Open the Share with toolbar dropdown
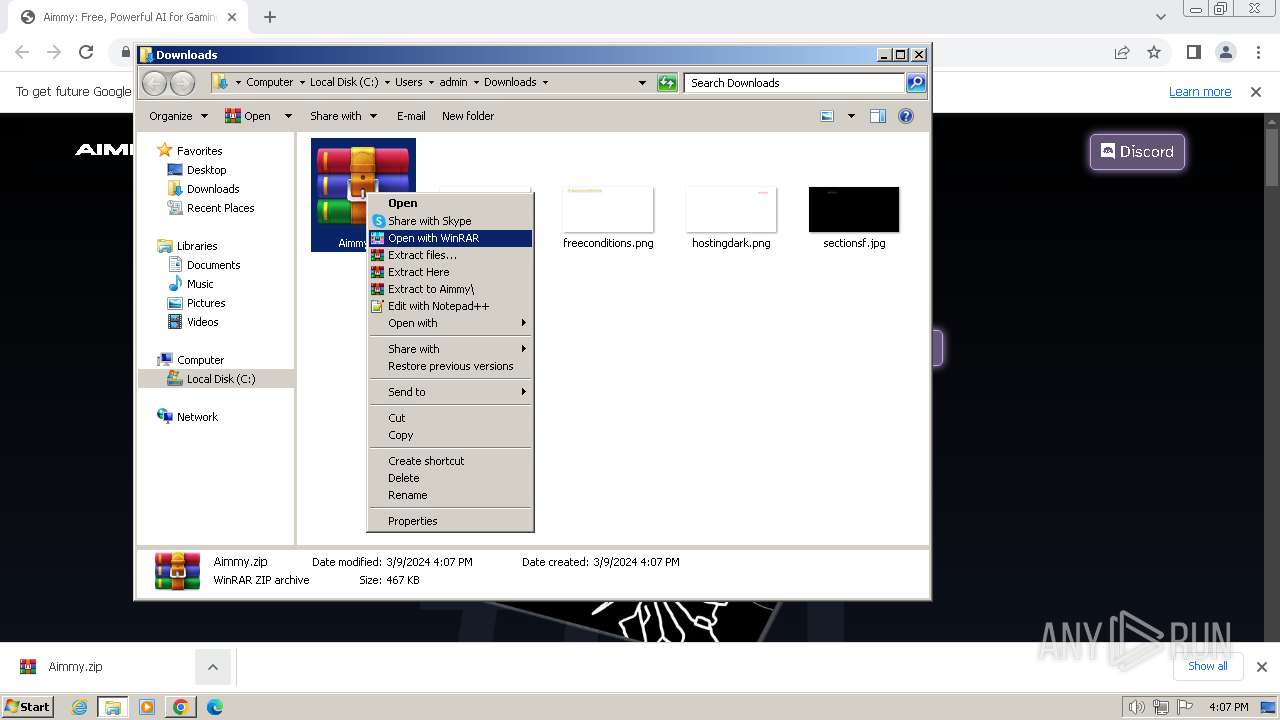1280x720 pixels. 343,116
